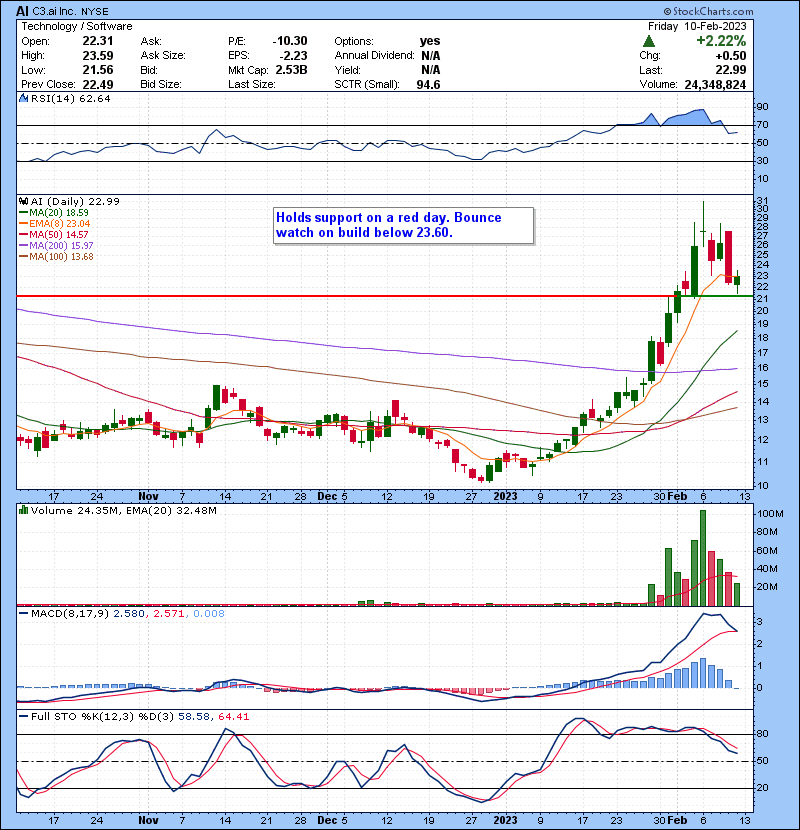
Task: Select the High price value 23.59
Action: [98, 56]
